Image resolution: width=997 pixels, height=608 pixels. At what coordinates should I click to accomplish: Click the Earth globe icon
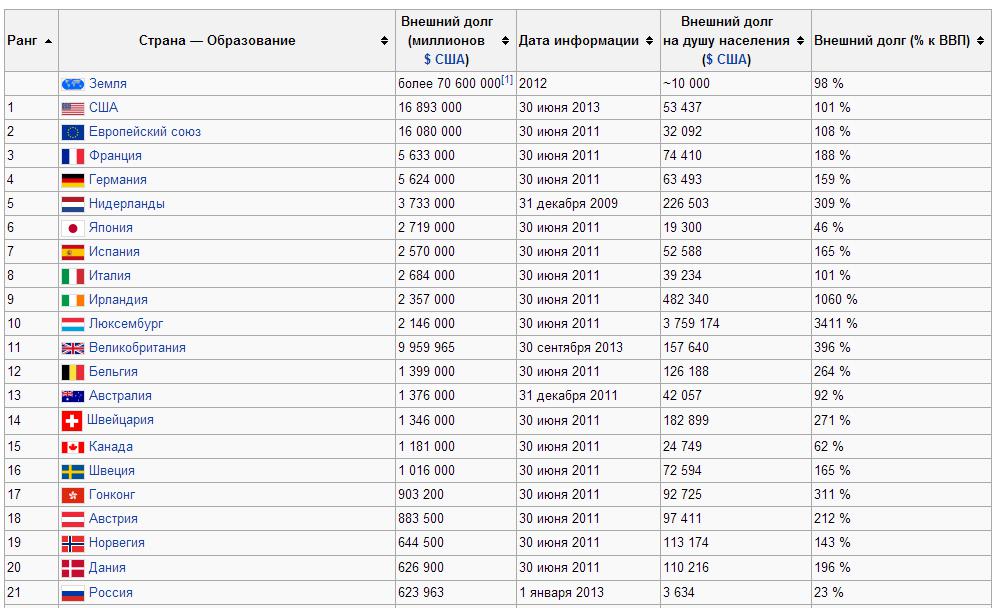click(x=73, y=84)
